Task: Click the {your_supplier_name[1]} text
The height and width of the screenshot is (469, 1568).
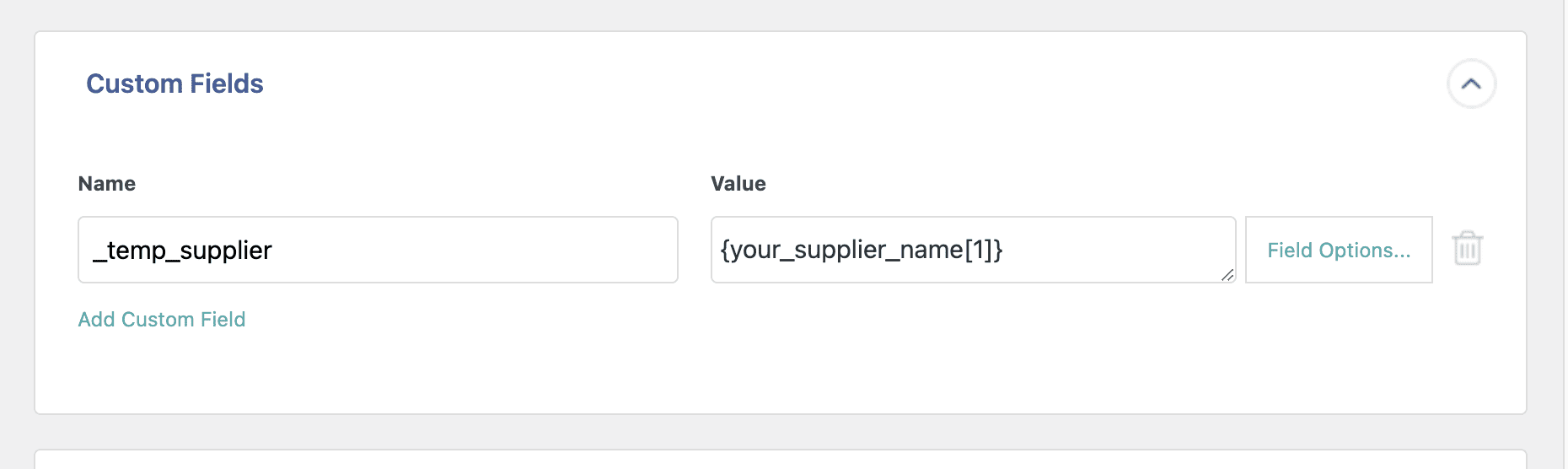Action: click(861, 250)
